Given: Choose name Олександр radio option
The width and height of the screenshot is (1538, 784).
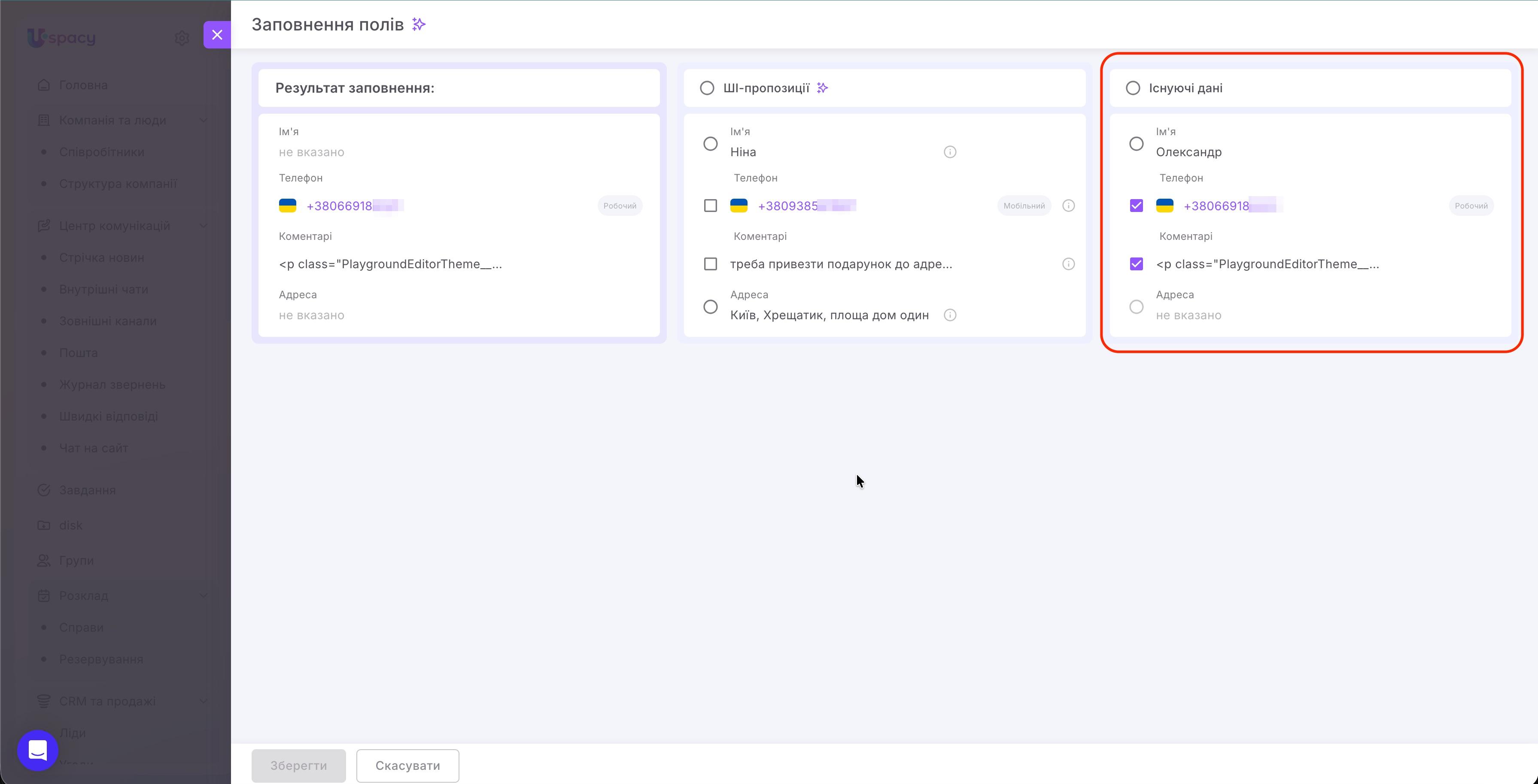Looking at the screenshot, I should point(1136,144).
